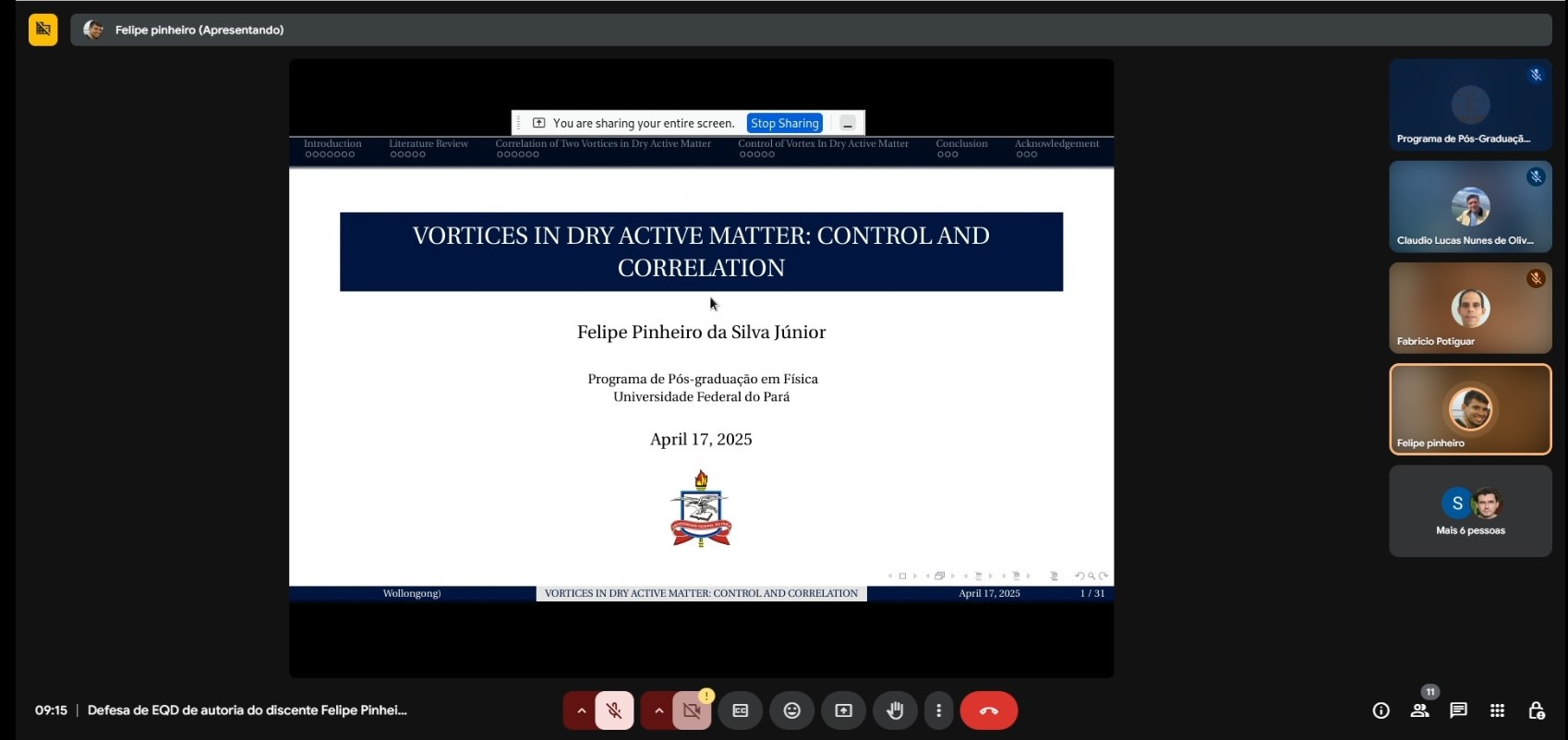Expand video settings arrow beside camera

pos(658,710)
